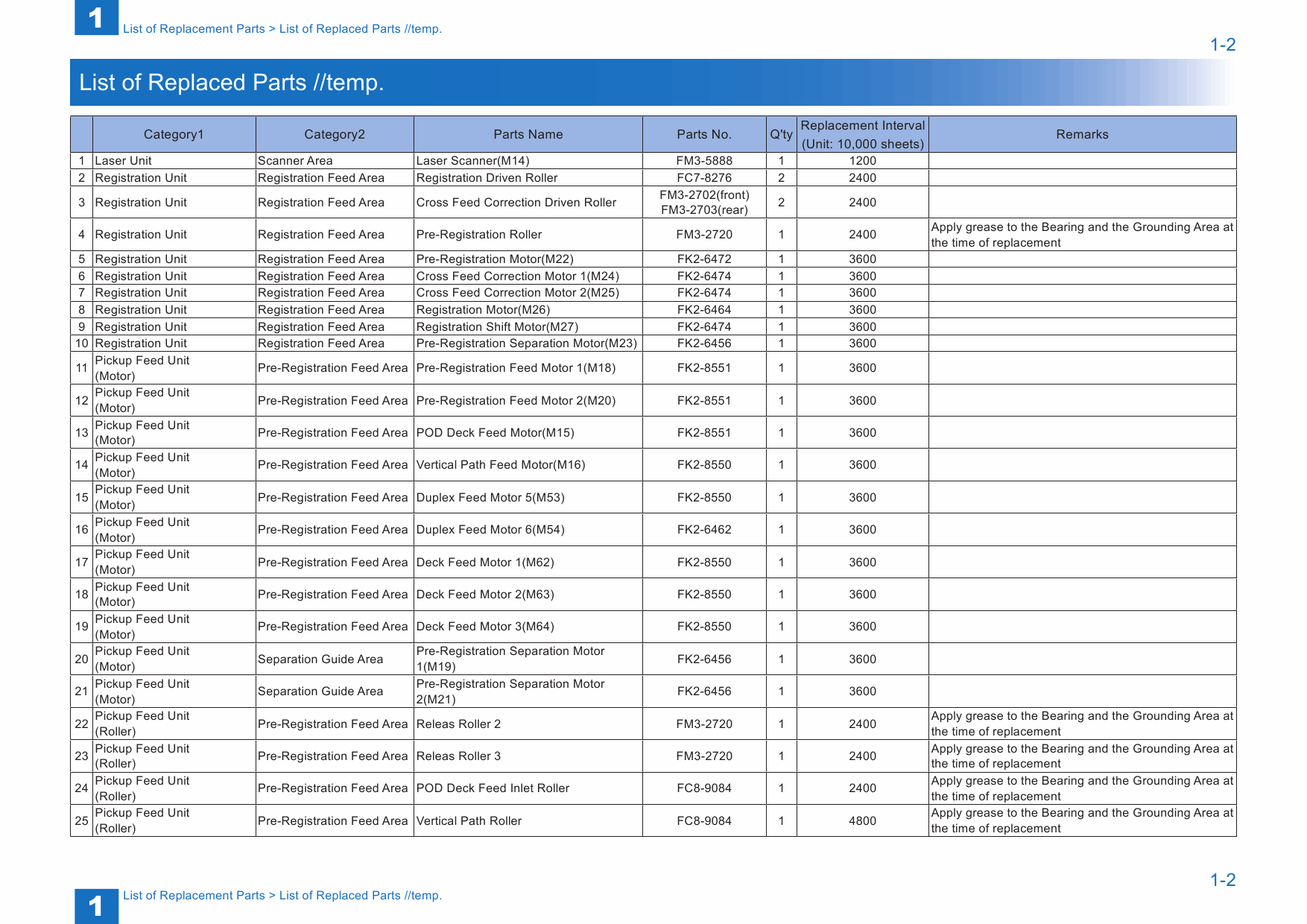Click the Remarks column header
This screenshot has width=1307, height=924.
coord(1083,134)
